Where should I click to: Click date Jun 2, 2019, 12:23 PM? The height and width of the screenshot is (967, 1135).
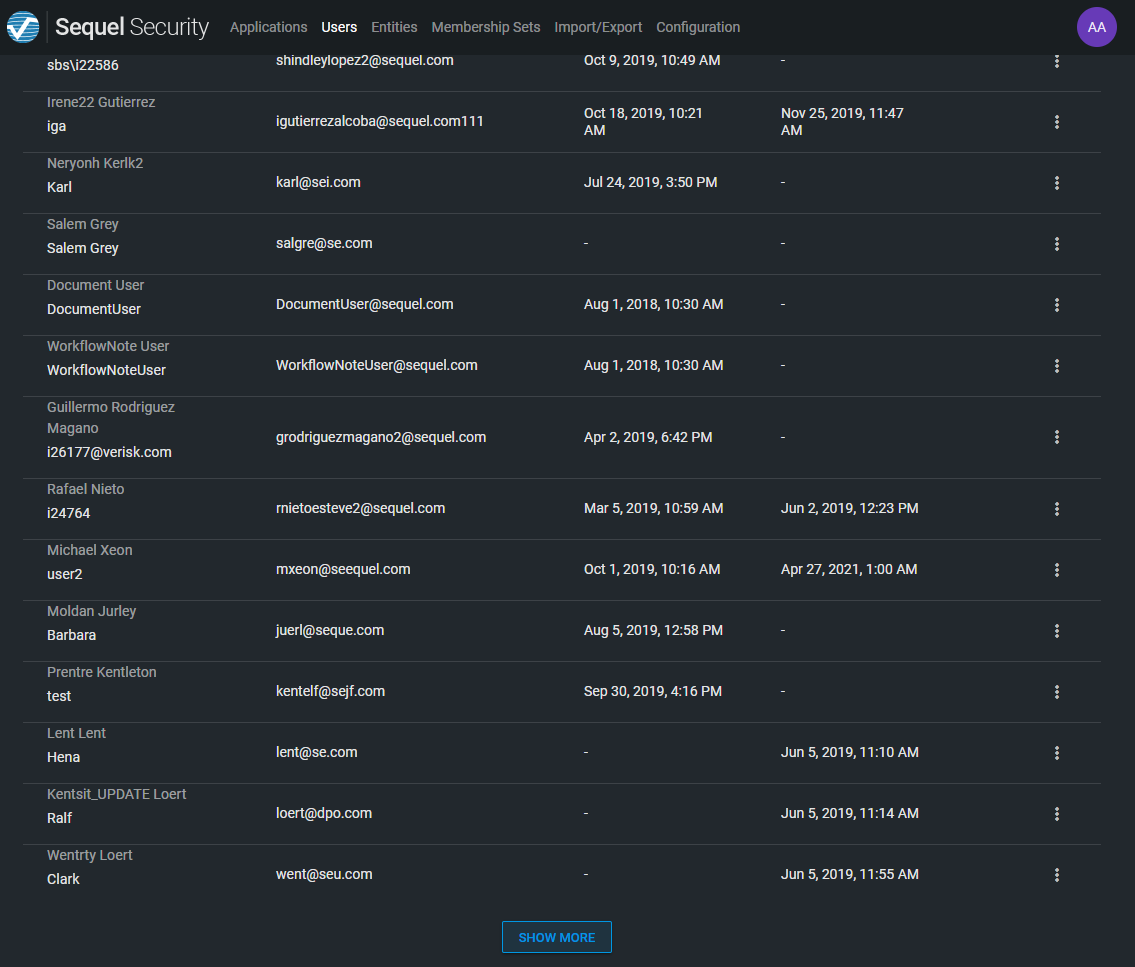tap(849, 508)
